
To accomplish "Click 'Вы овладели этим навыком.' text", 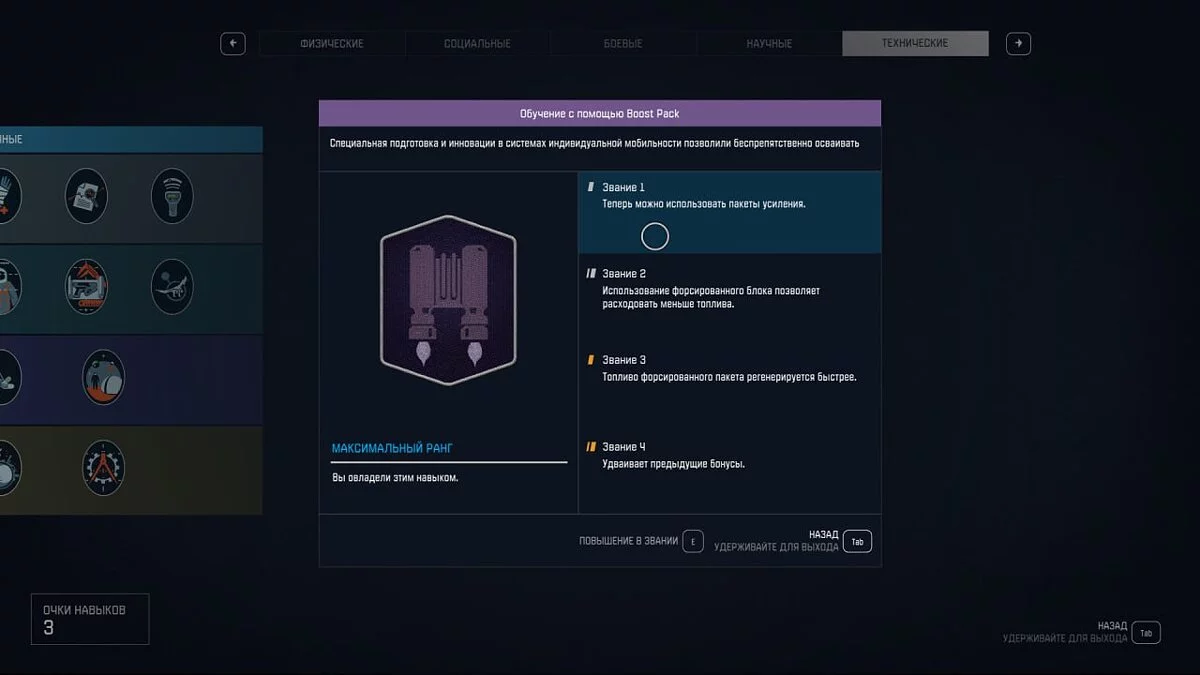I will [395, 478].
